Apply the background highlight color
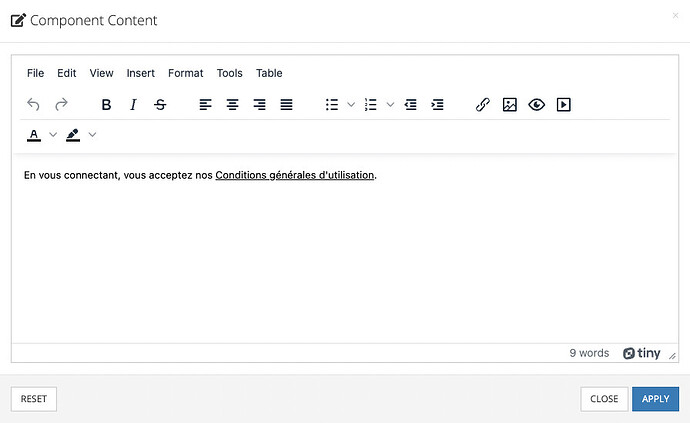Image resolution: width=690 pixels, height=423 pixels. [x=73, y=135]
